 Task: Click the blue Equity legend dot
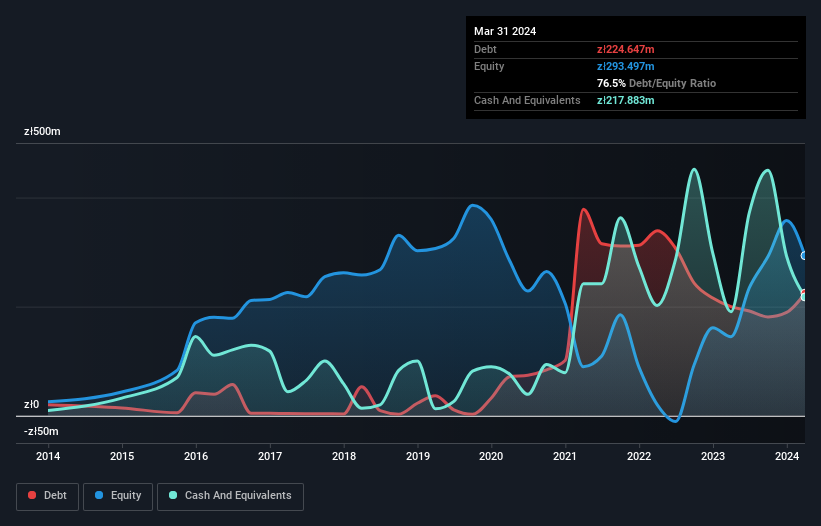(99, 495)
